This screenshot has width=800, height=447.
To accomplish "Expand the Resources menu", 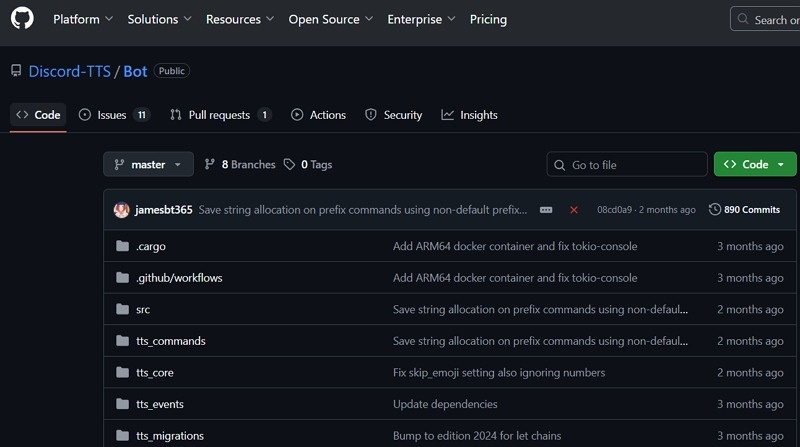I will 240,19.
